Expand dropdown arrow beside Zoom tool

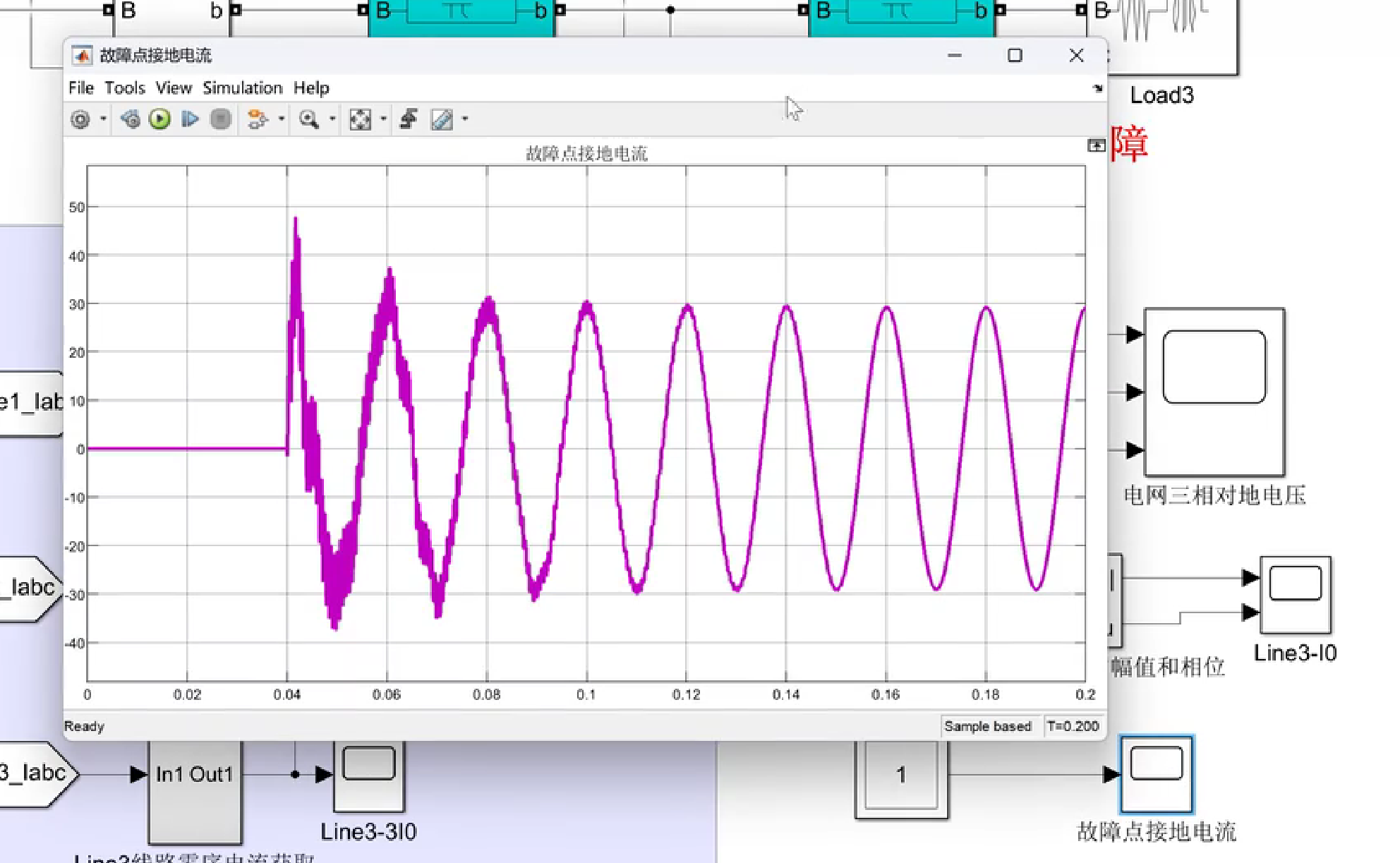coord(332,119)
